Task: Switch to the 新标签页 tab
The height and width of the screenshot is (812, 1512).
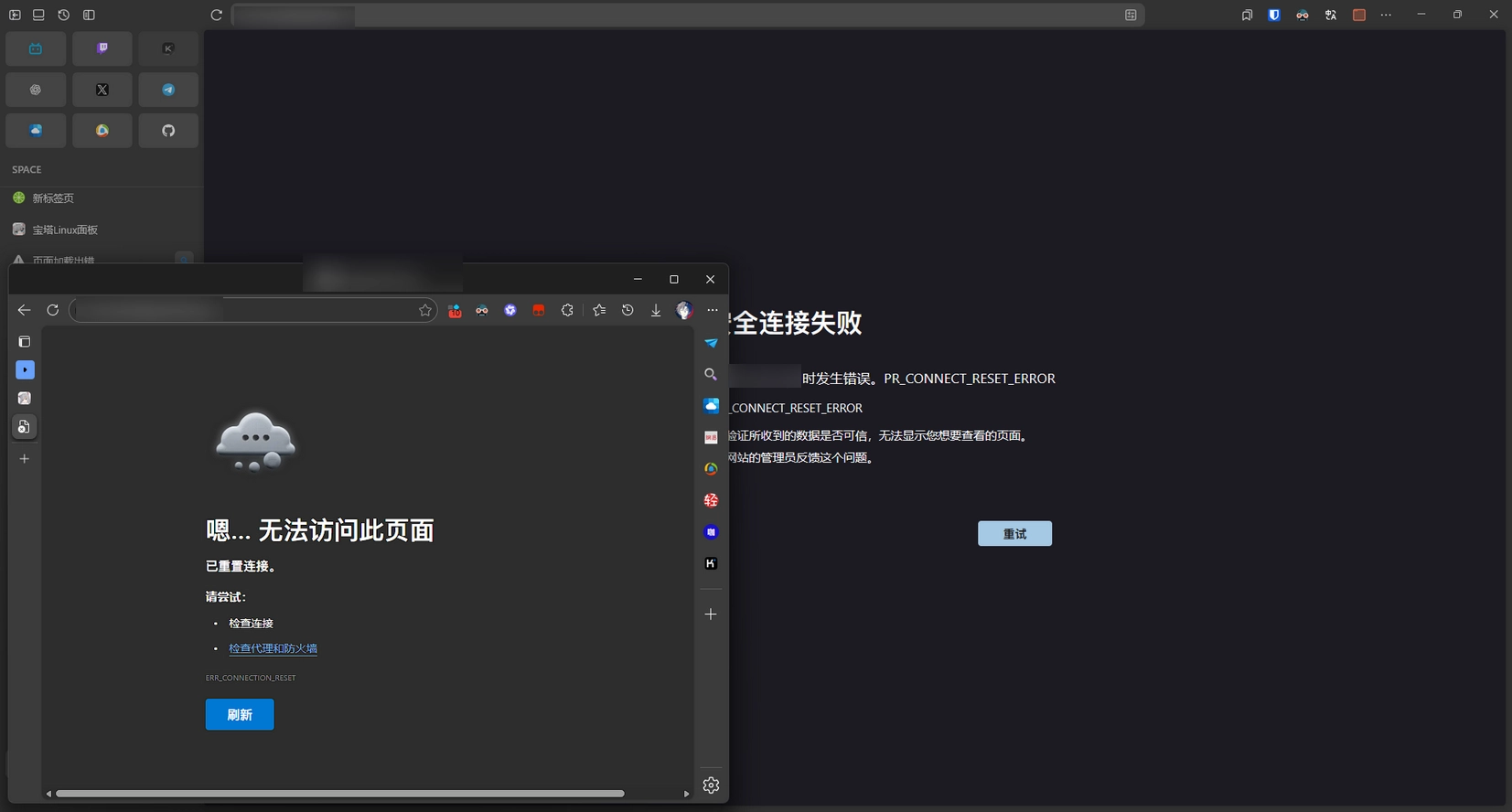Action: tap(53, 198)
